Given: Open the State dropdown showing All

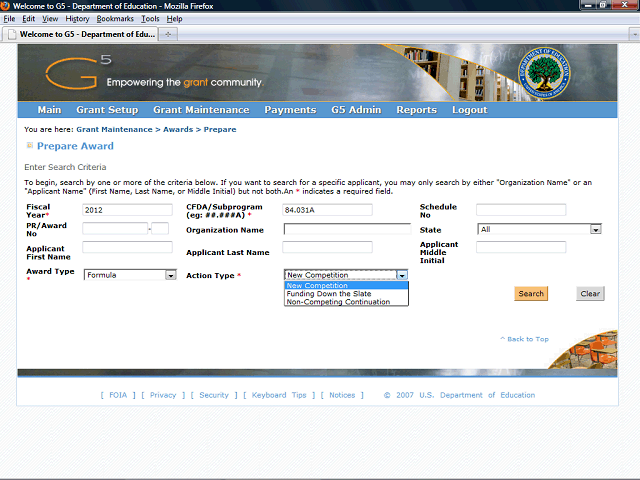Looking at the screenshot, I should (x=539, y=229).
